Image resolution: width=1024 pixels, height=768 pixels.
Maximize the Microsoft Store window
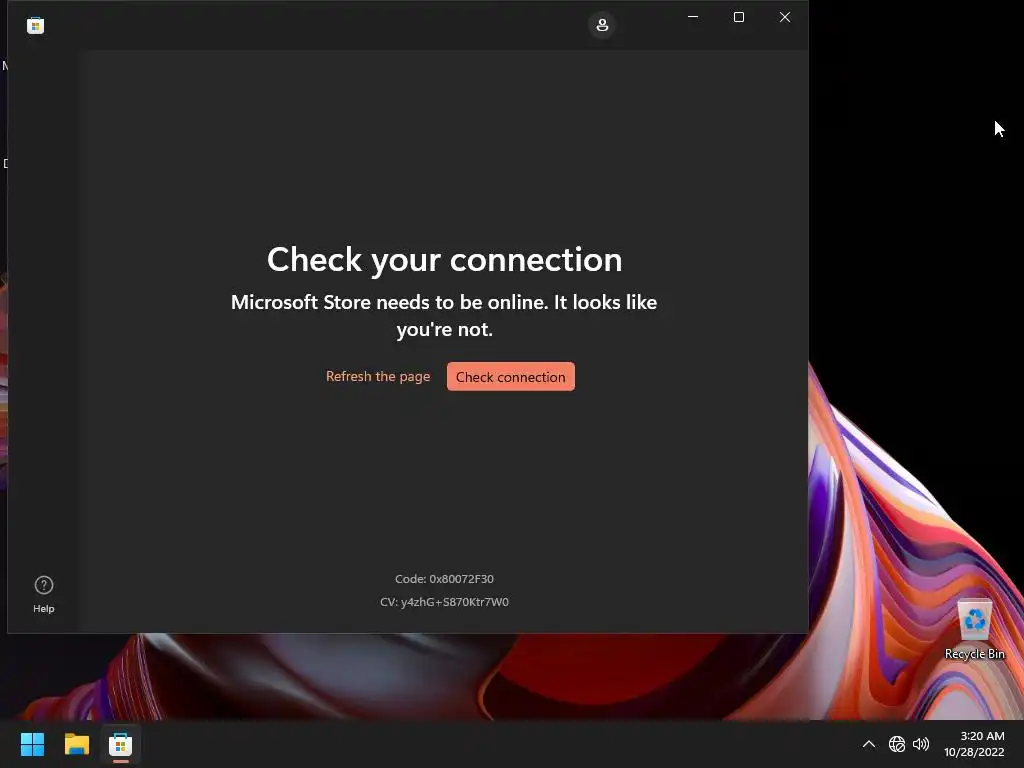click(x=739, y=17)
